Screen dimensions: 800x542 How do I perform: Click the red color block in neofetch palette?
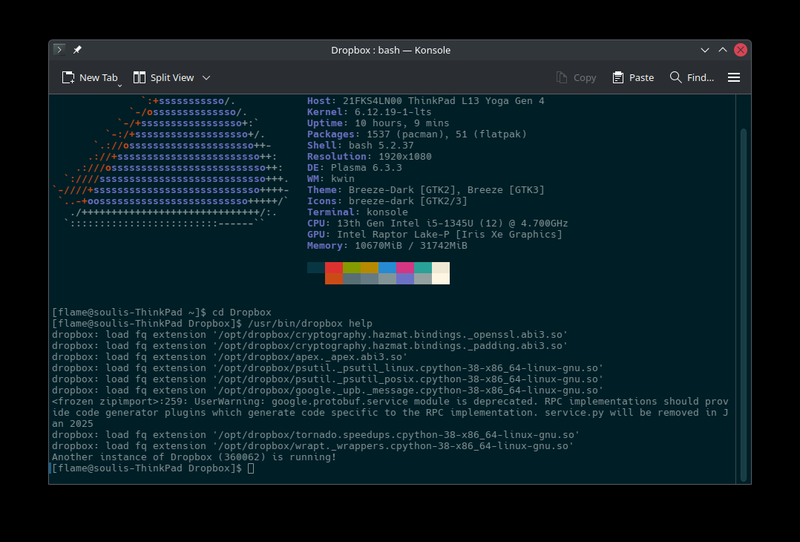(x=333, y=268)
